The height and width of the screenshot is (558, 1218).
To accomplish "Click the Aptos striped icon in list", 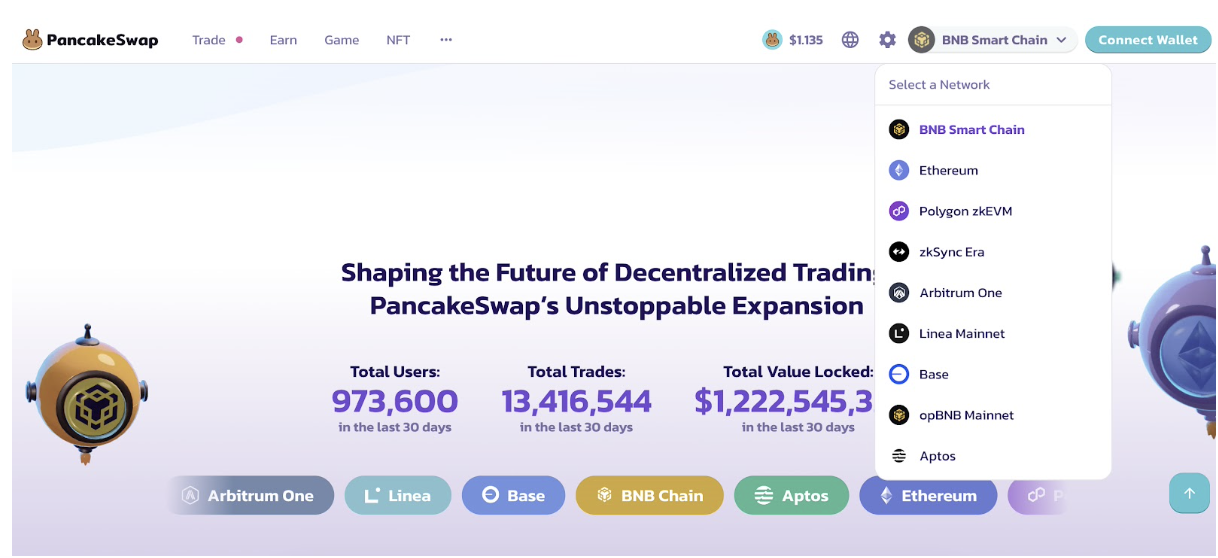I will pos(899,457).
